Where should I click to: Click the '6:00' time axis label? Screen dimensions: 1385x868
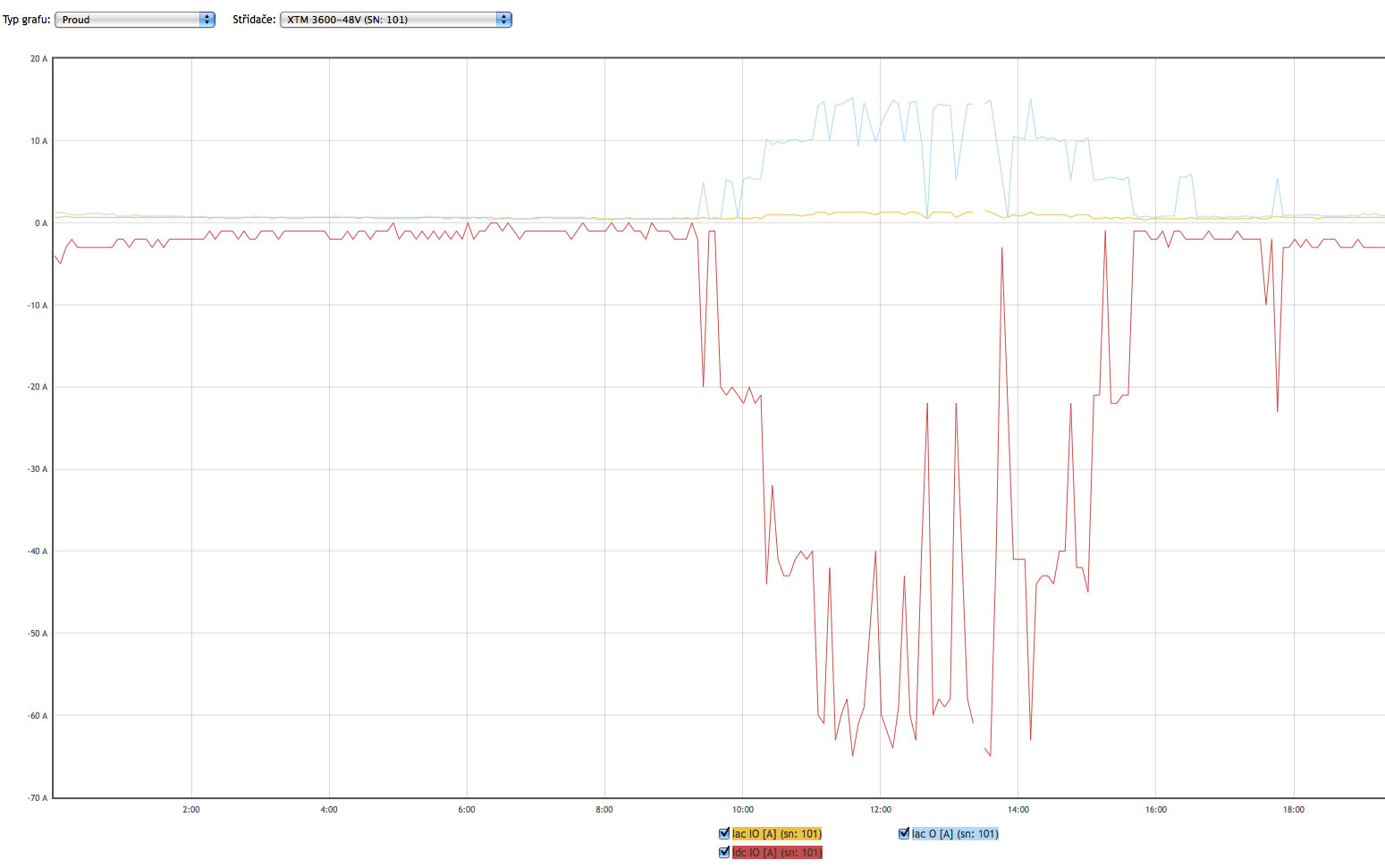[x=467, y=810]
